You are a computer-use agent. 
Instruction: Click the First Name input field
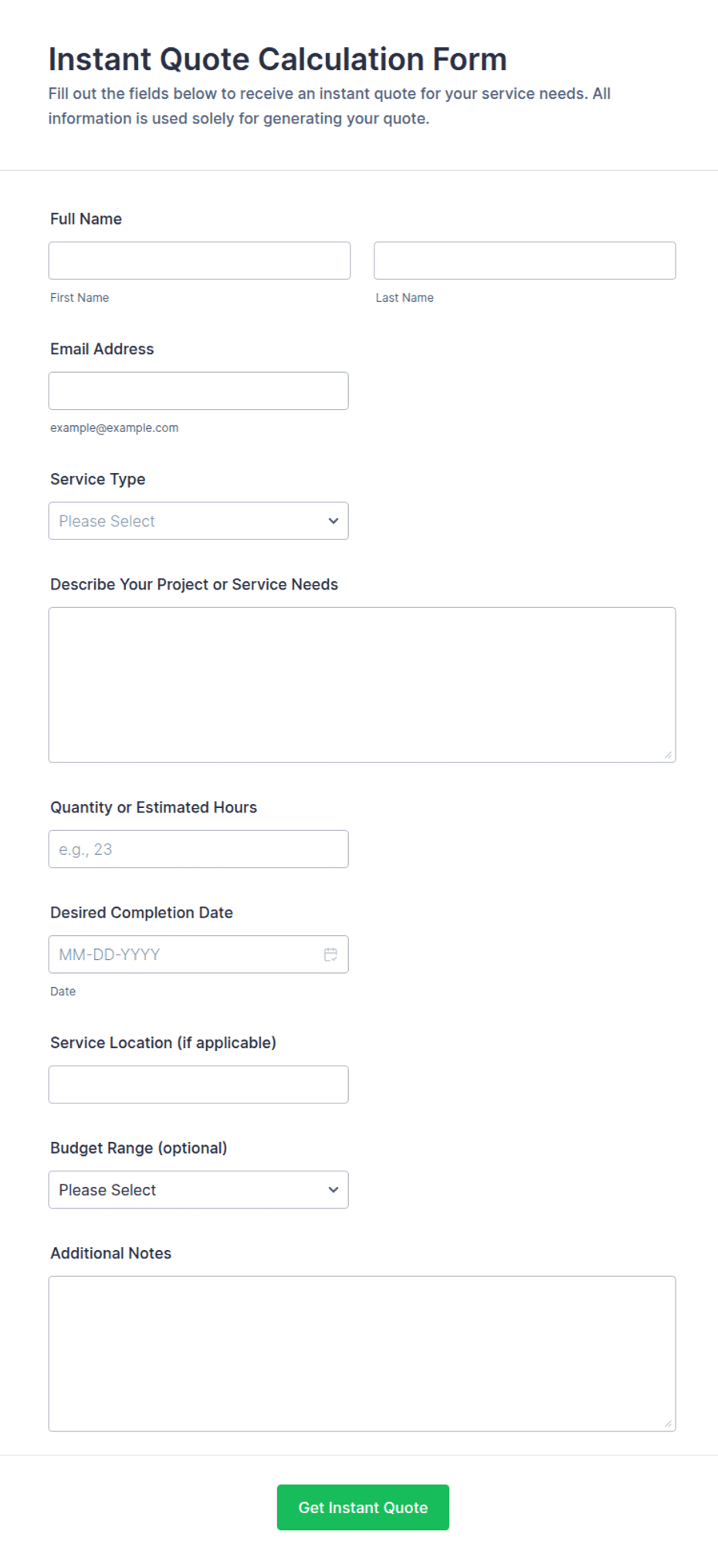pyautogui.click(x=199, y=261)
